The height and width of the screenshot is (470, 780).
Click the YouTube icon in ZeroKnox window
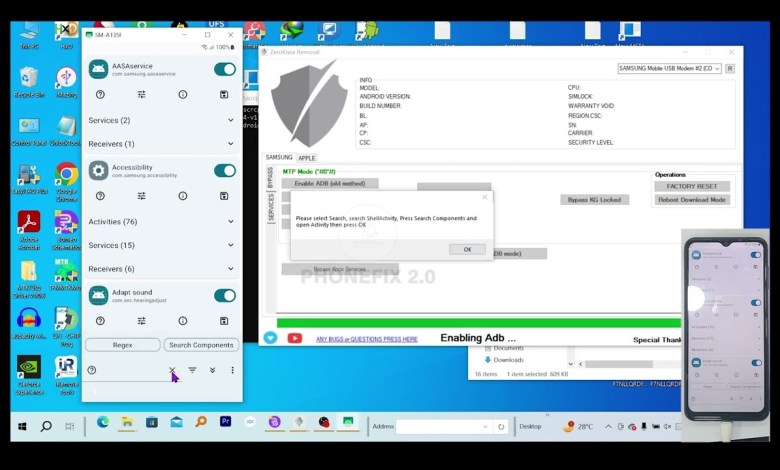295,338
